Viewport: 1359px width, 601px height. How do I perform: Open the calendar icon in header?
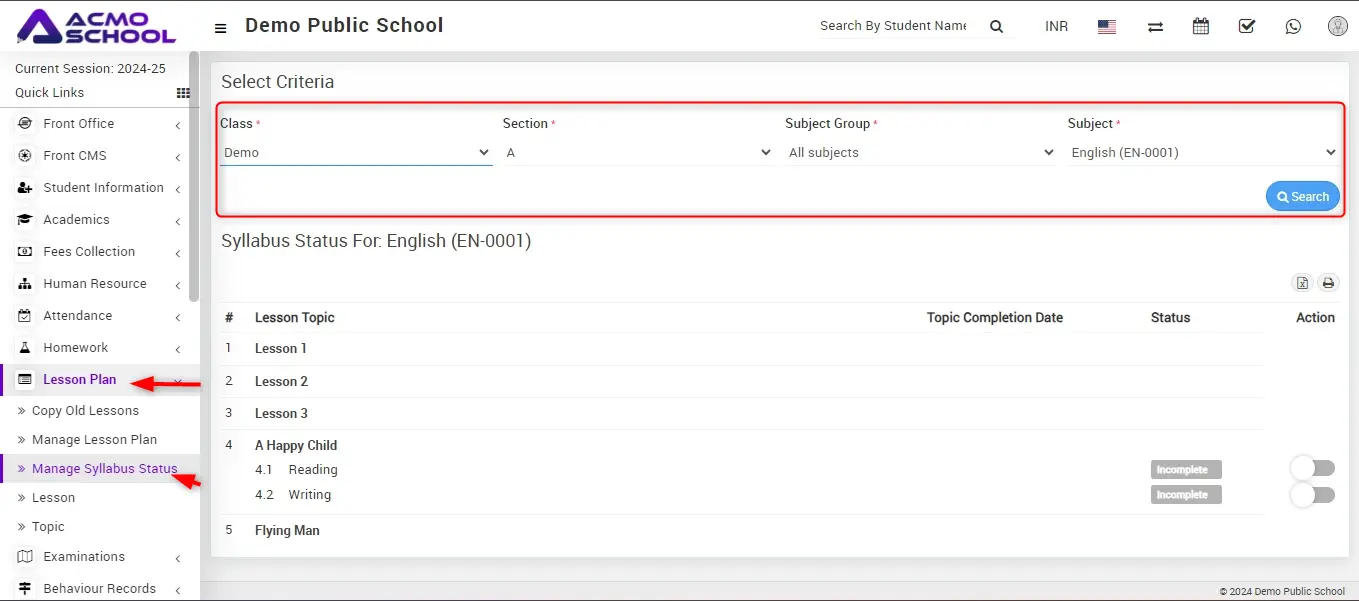[1201, 27]
